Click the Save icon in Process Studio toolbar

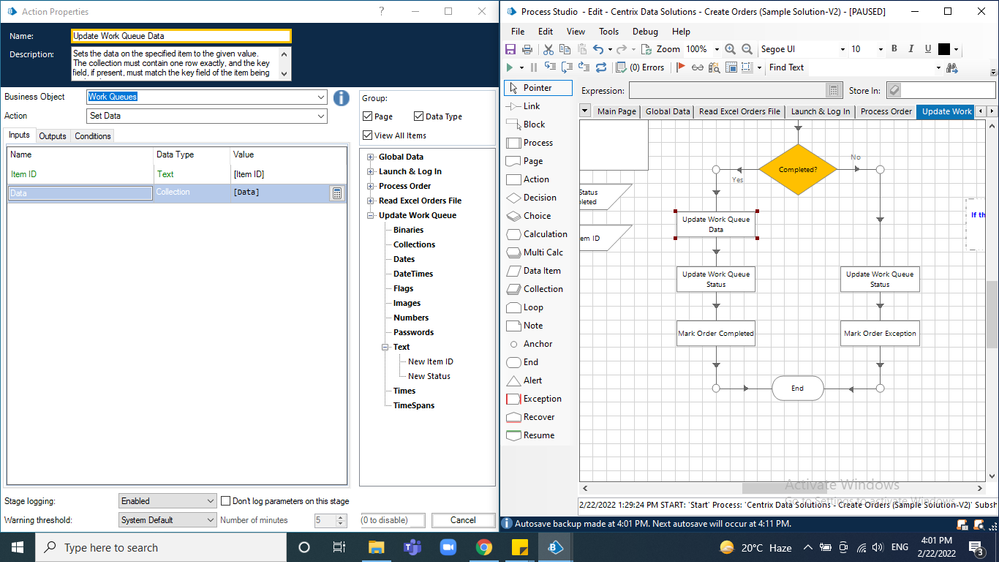(511, 49)
